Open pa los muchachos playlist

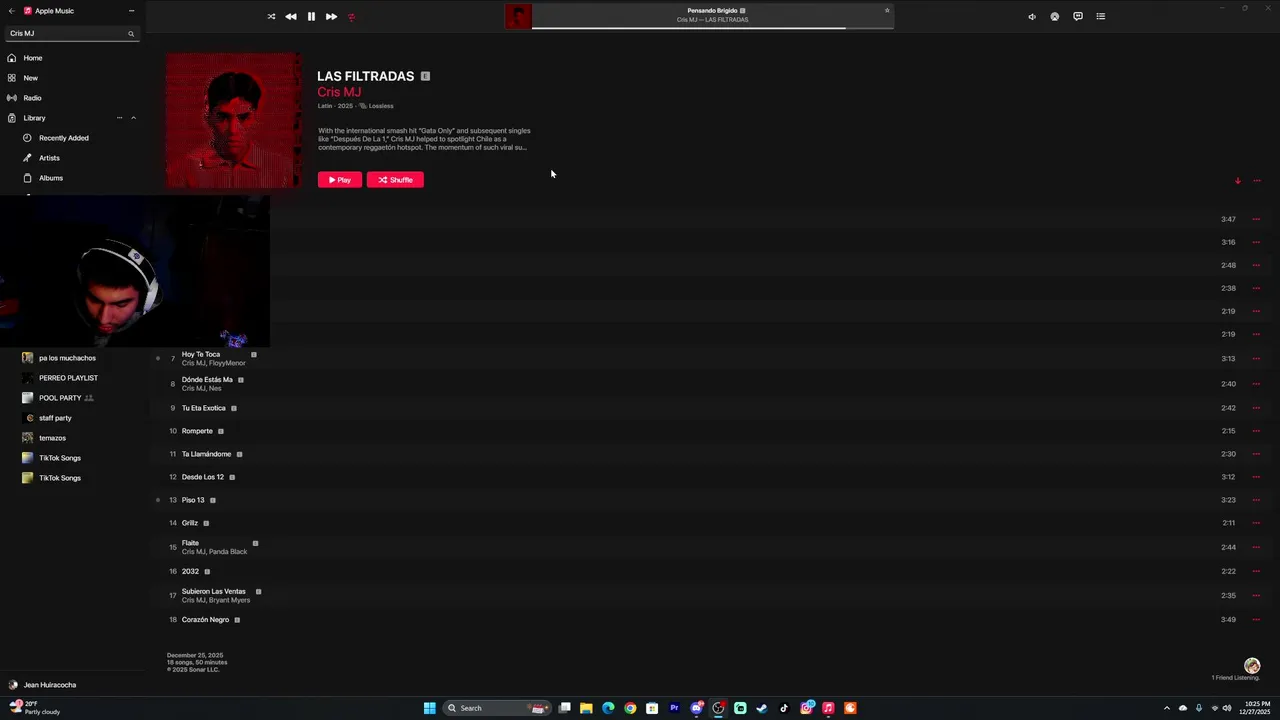67,358
